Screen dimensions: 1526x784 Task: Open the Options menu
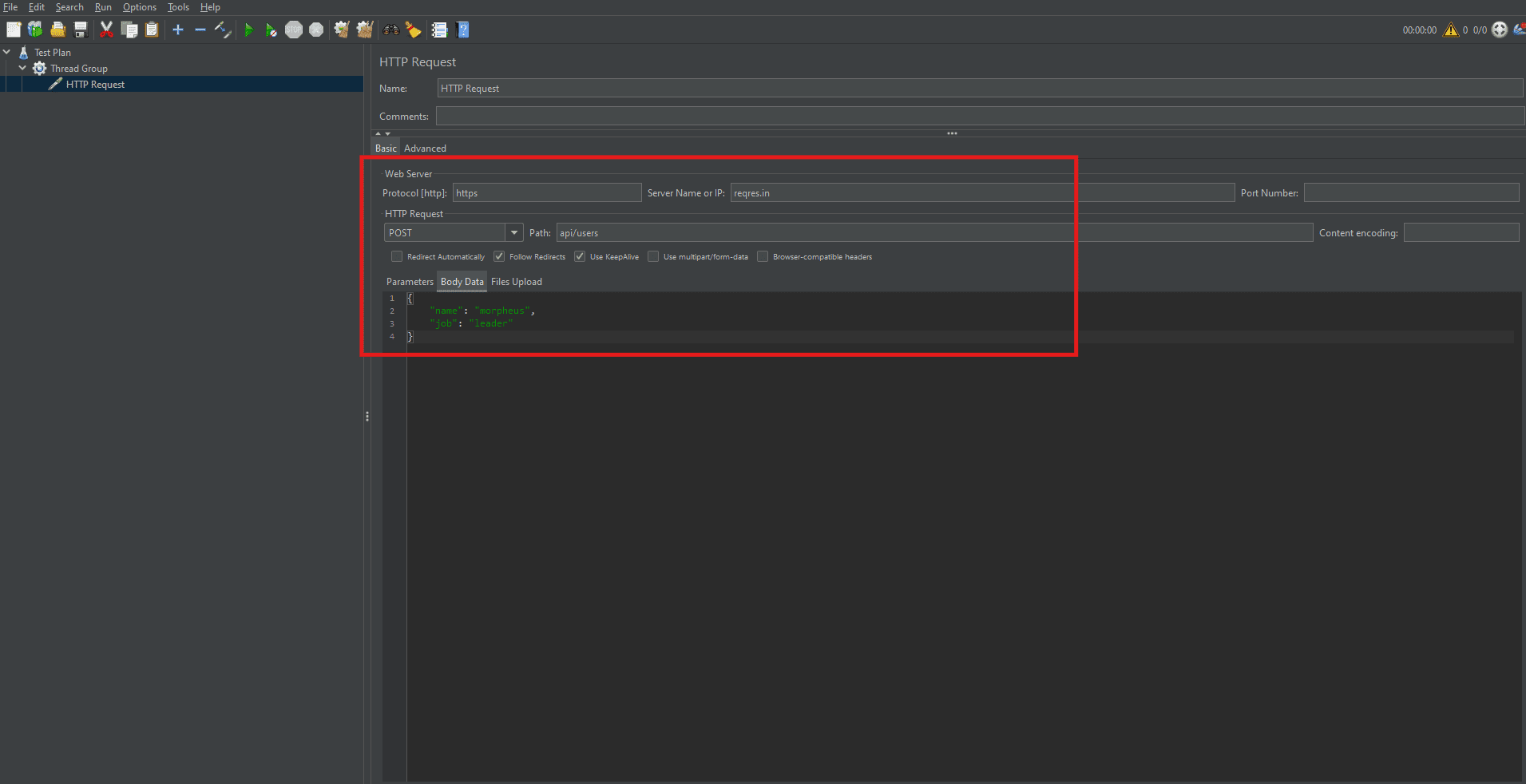click(139, 7)
